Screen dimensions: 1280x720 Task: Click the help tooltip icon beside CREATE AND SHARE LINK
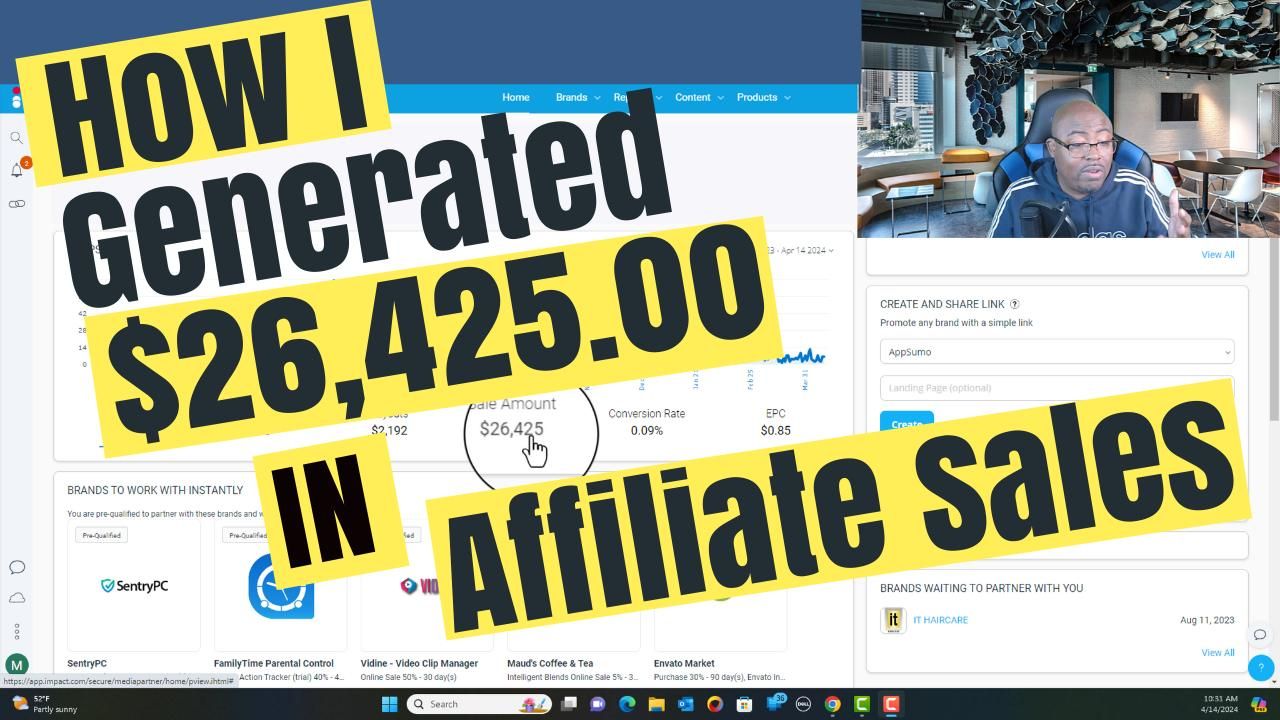[x=1014, y=304]
